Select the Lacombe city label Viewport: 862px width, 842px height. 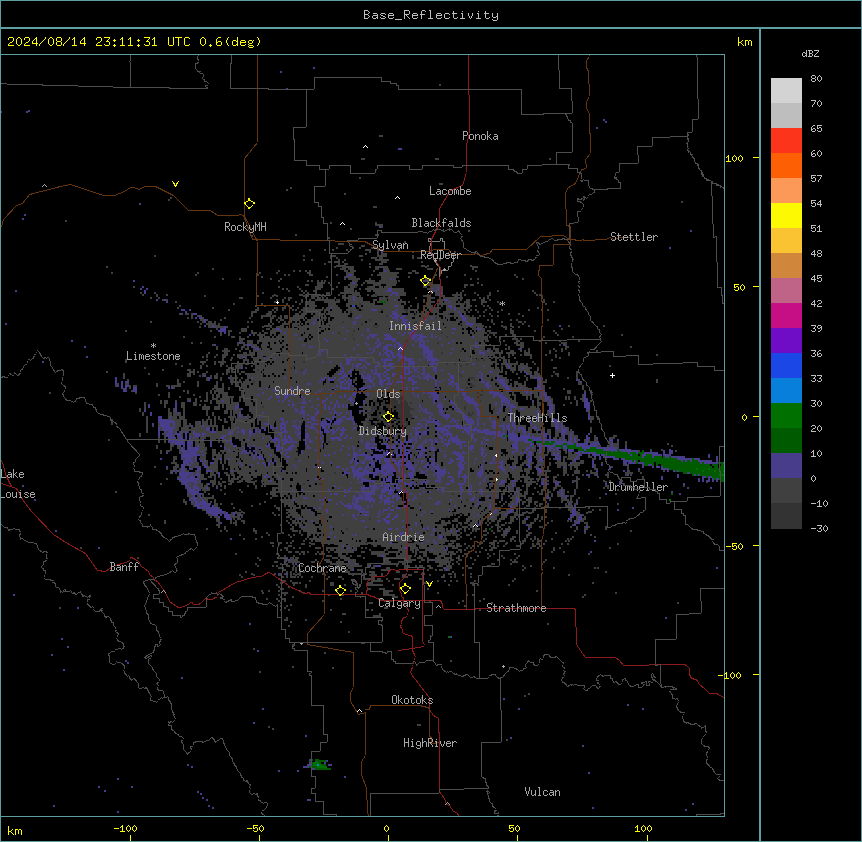[x=450, y=191]
